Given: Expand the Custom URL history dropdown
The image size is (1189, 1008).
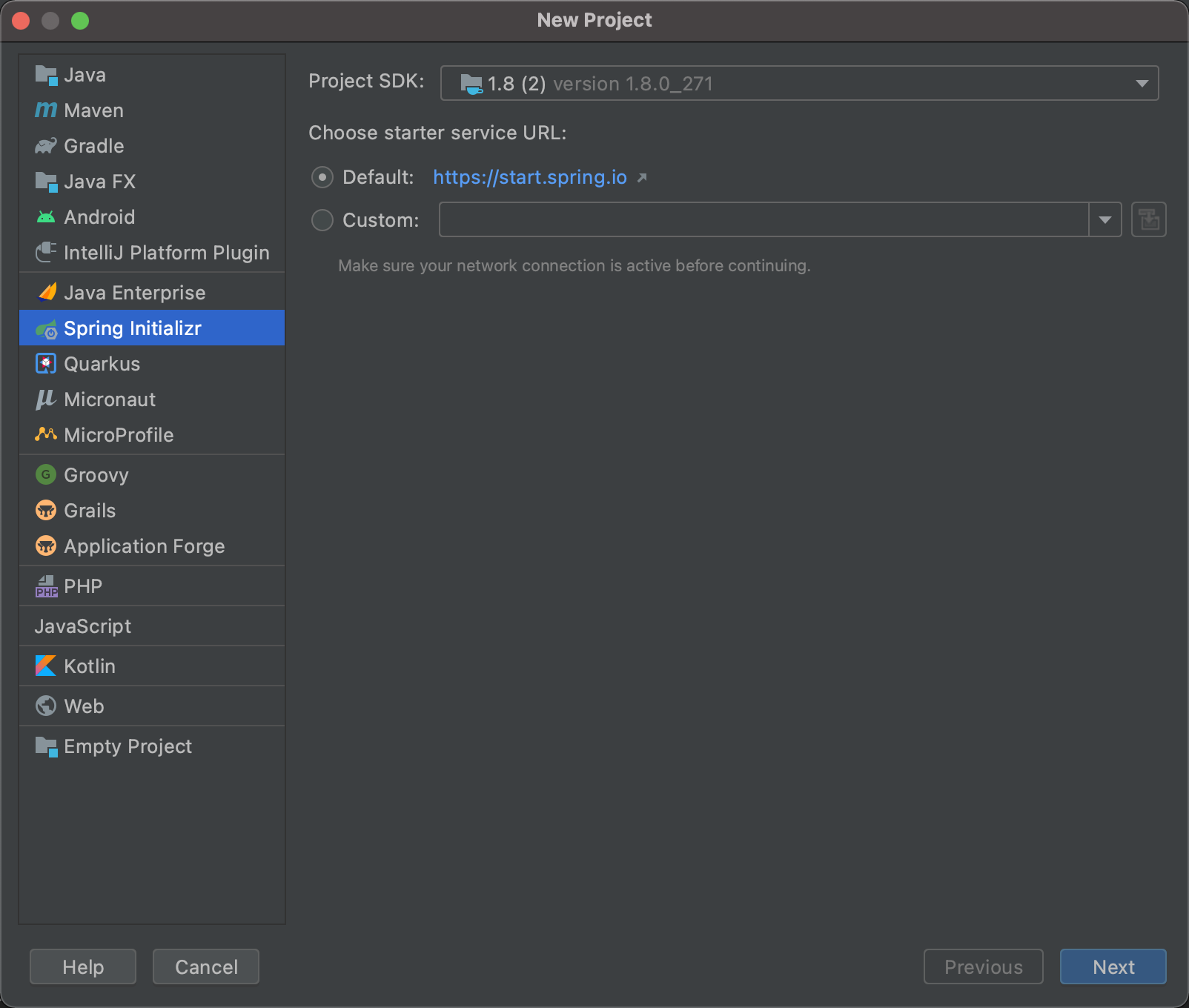Looking at the screenshot, I should click(x=1104, y=219).
